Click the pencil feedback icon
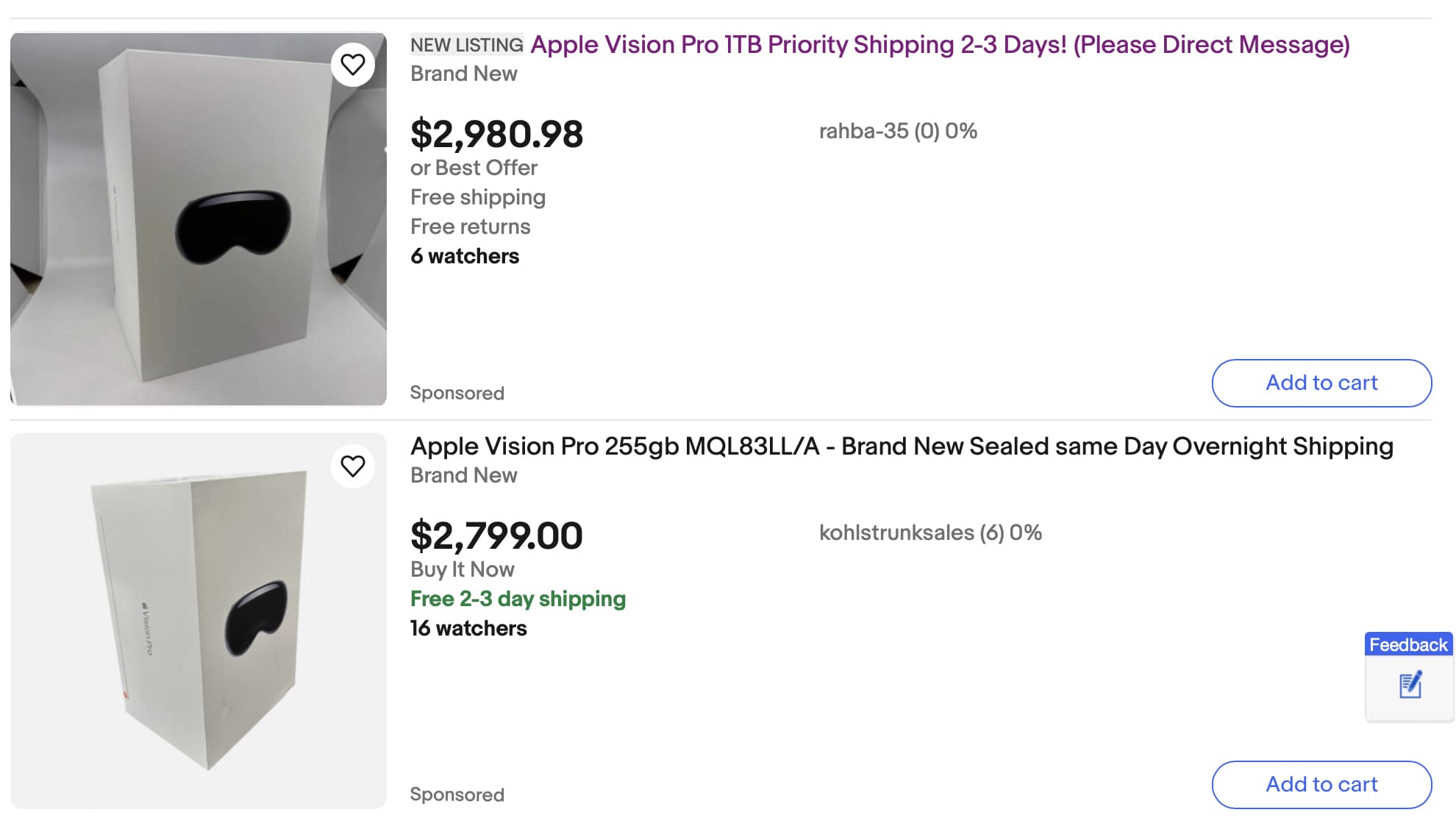The image size is (1456, 818). [x=1409, y=684]
